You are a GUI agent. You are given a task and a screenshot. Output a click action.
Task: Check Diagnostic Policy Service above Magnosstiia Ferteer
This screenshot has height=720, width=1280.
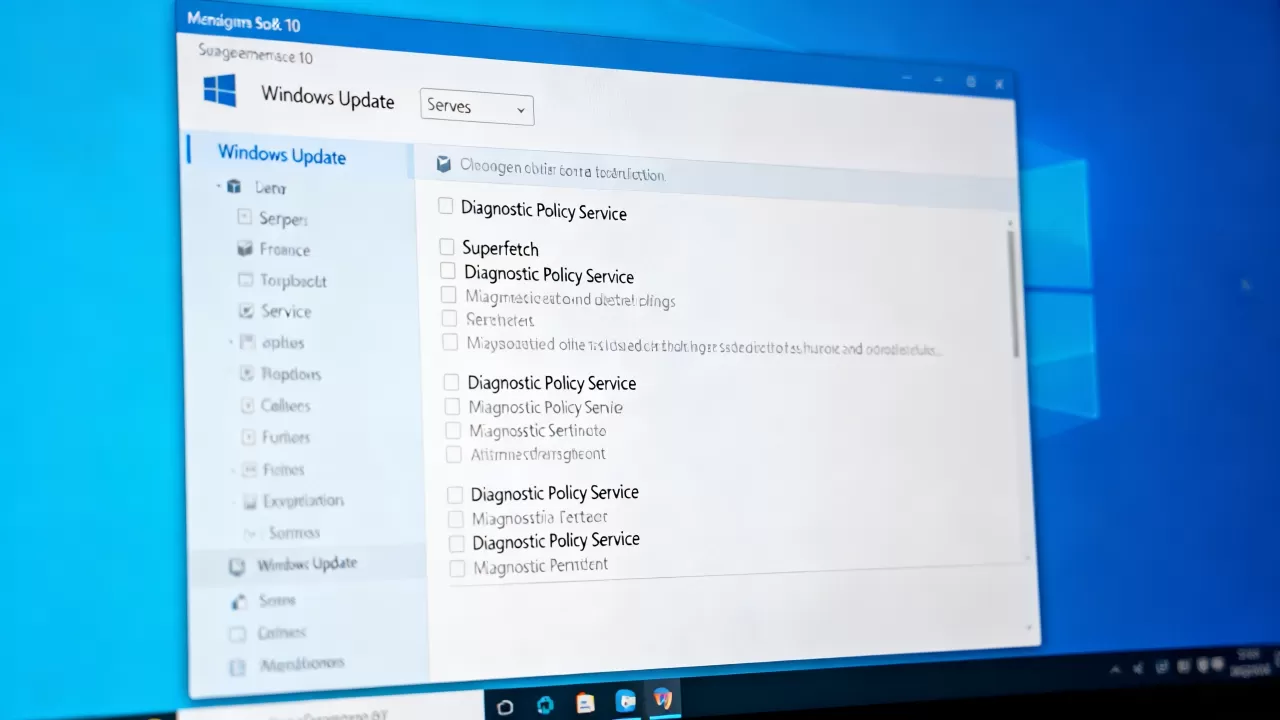click(455, 495)
